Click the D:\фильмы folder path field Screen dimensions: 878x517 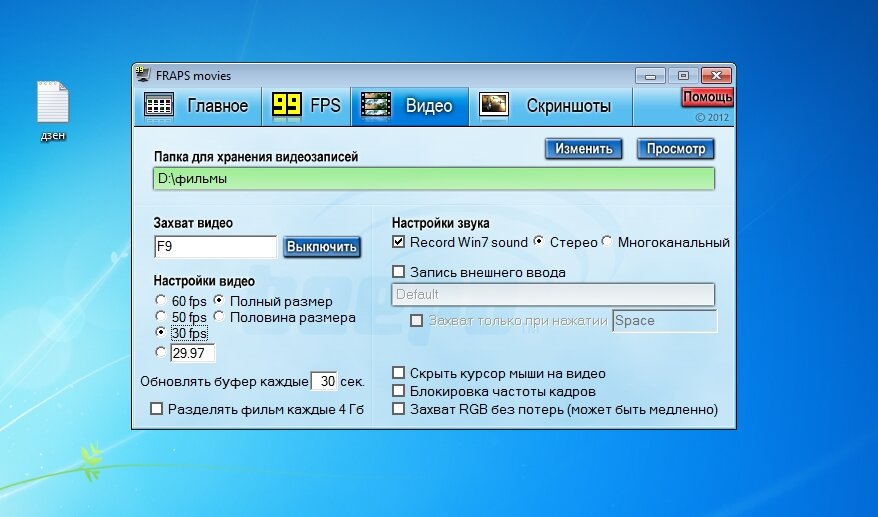[x=434, y=179]
